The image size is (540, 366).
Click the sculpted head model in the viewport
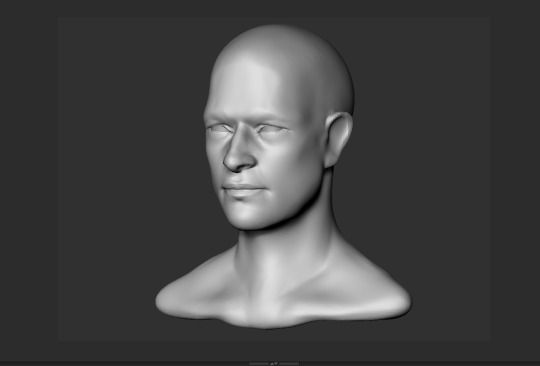pos(282,176)
